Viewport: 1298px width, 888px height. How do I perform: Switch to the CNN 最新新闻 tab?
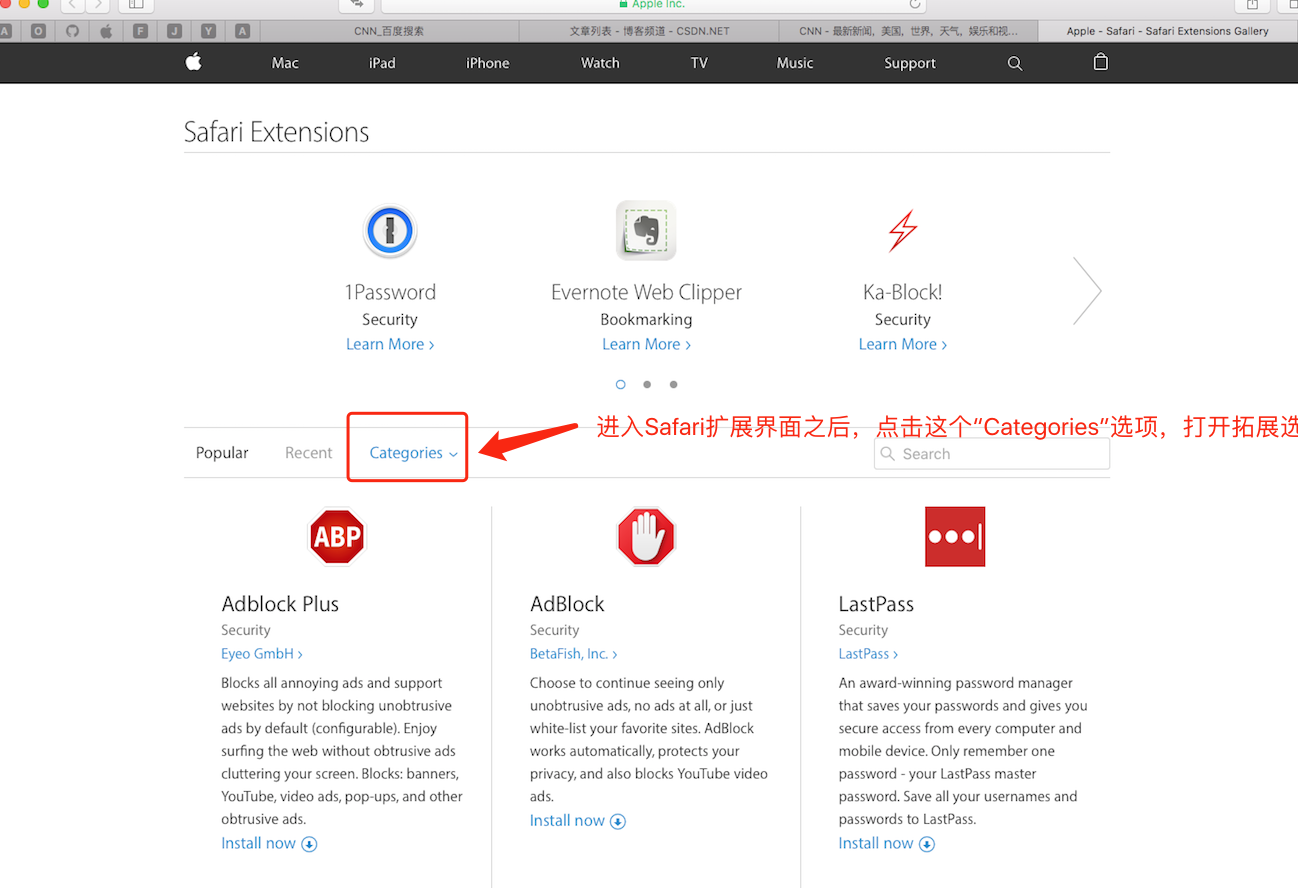tap(909, 31)
